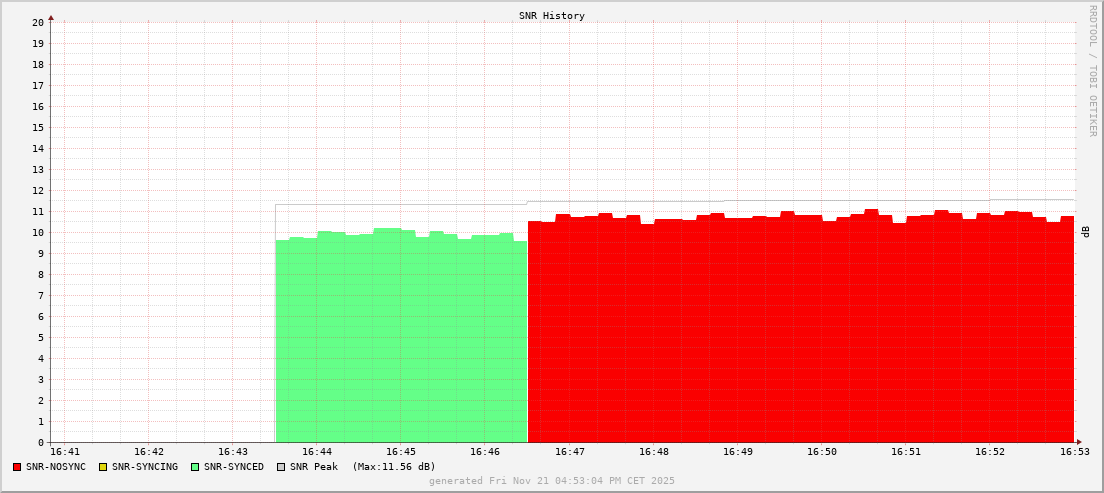Image resolution: width=1104 pixels, height=493 pixels.
Task: Click the 16:47 time axis label
Action: (569, 453)
